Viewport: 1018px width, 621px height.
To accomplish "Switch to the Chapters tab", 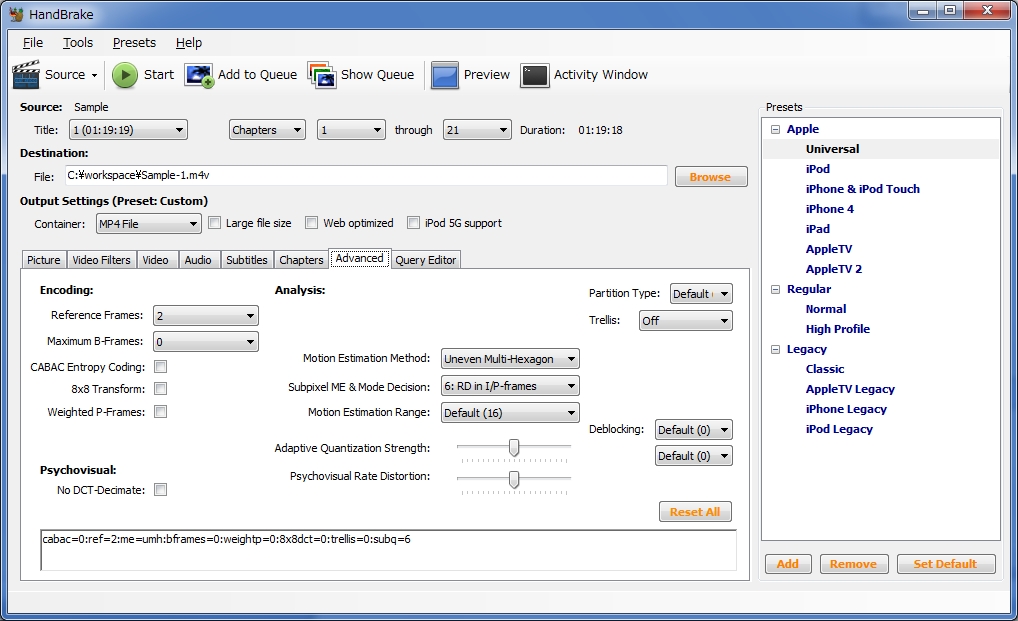I will (x=301, y=260).
